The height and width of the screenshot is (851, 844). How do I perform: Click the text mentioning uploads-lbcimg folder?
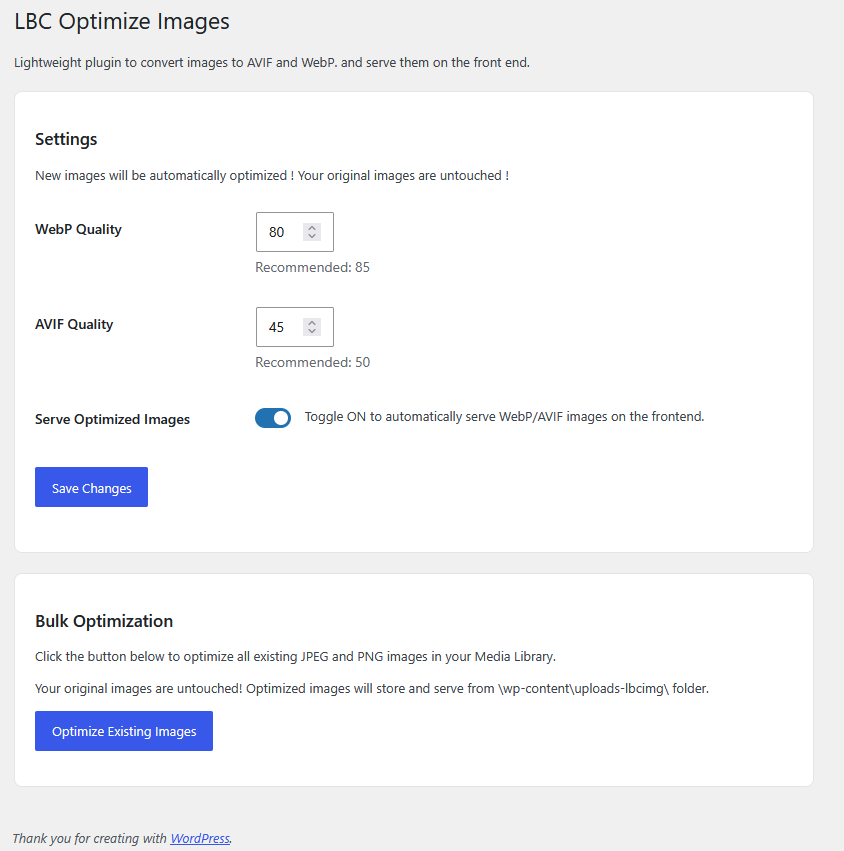[372, 689]
